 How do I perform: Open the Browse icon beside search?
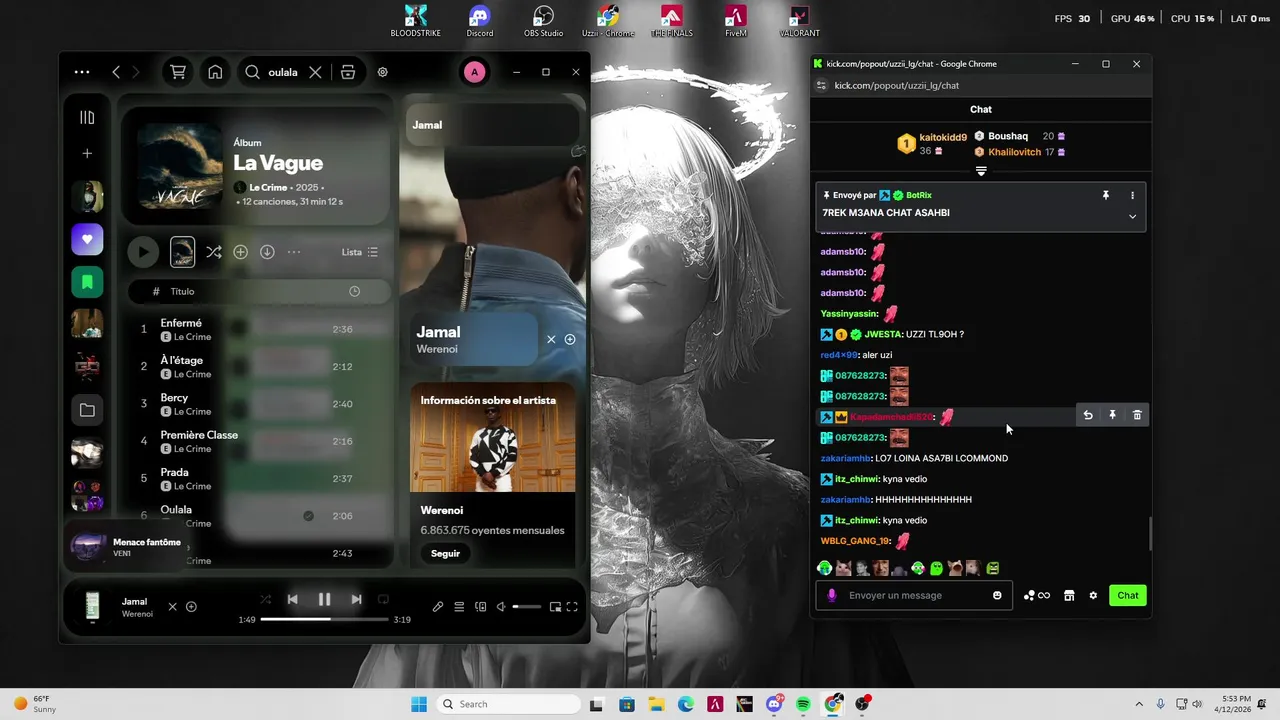(x=348, y=72)
